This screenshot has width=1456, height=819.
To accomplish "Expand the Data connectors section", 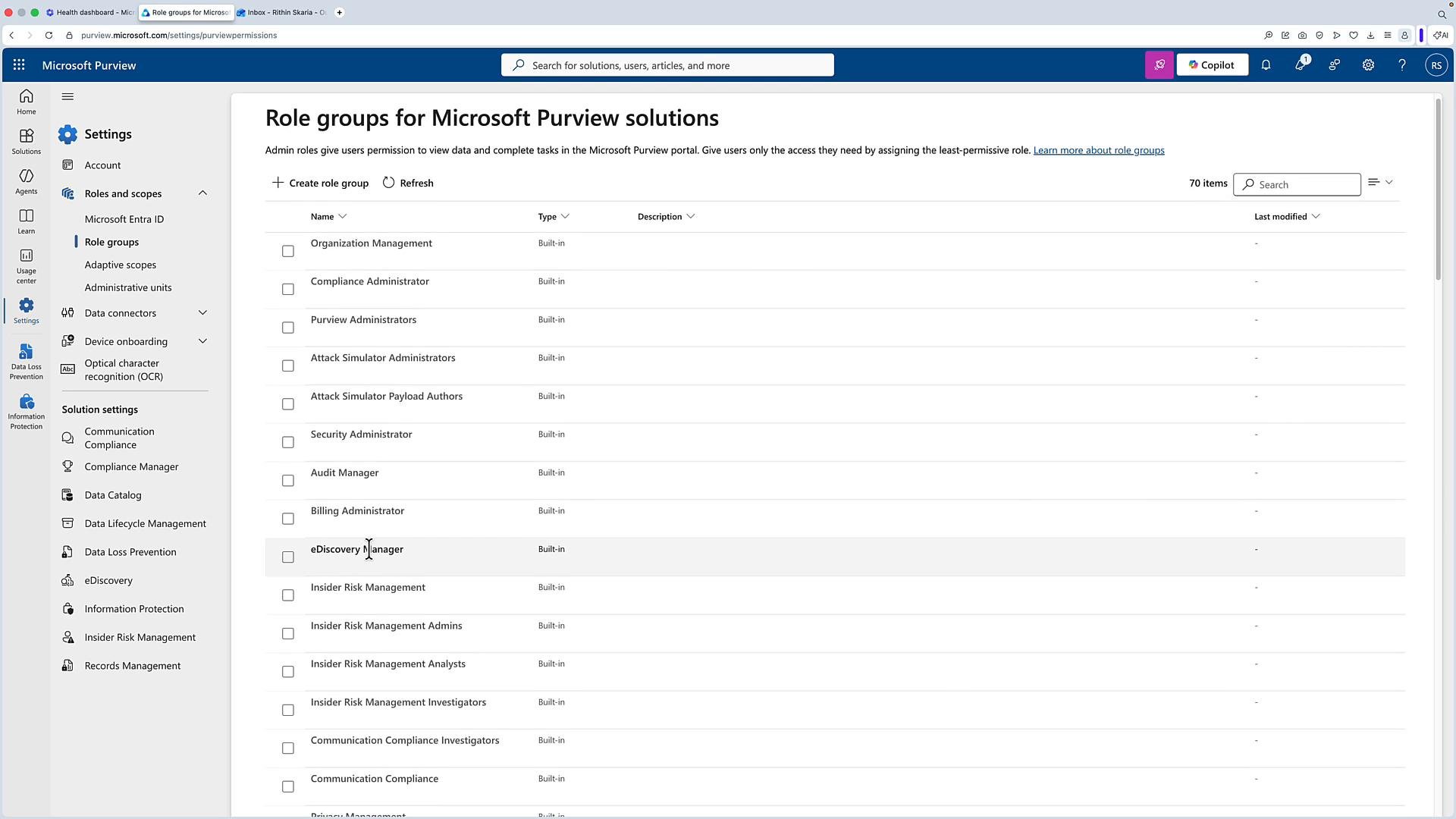I will (x=202, y=312).
